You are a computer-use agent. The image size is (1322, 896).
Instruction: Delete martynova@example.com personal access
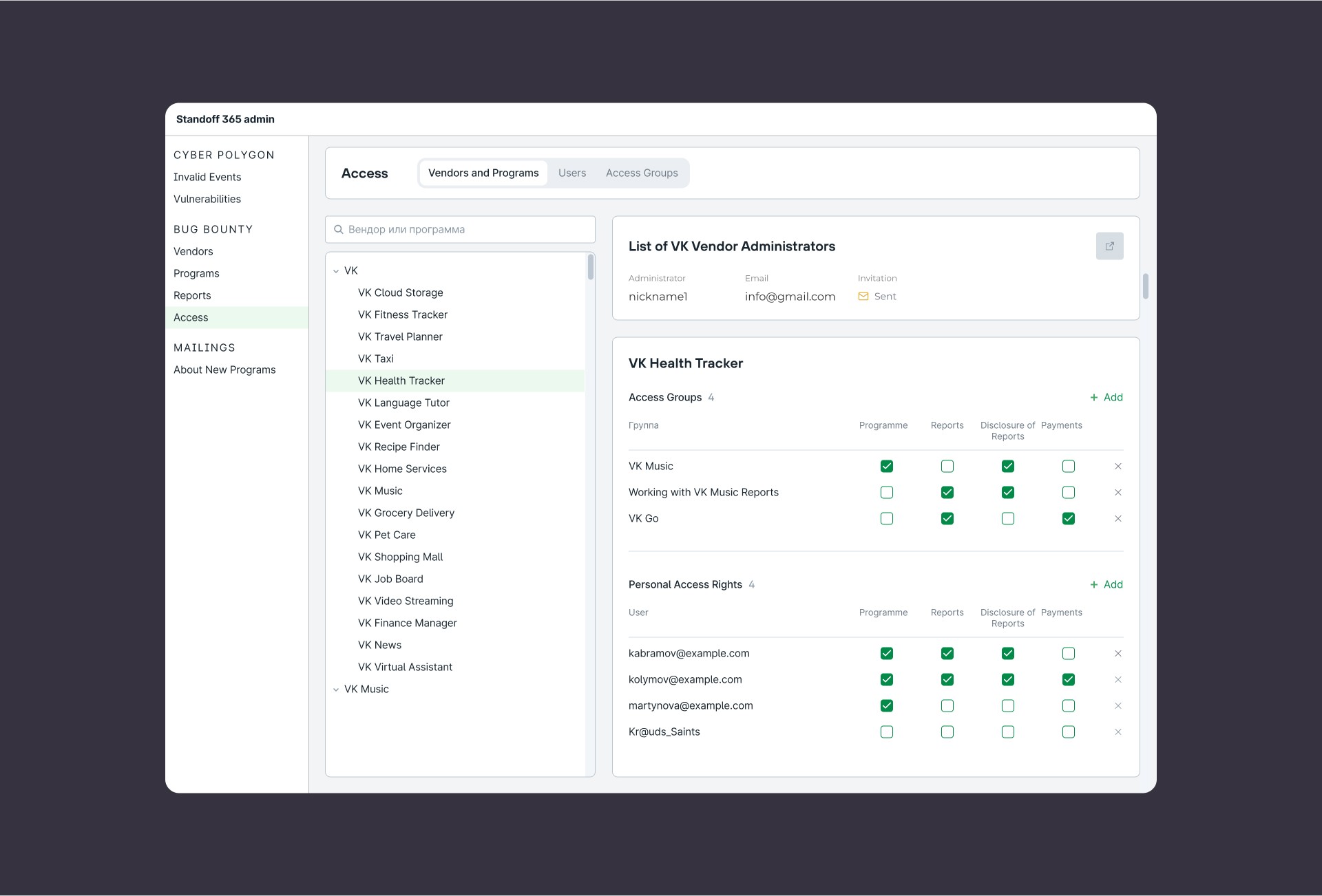click(1118, 706)
